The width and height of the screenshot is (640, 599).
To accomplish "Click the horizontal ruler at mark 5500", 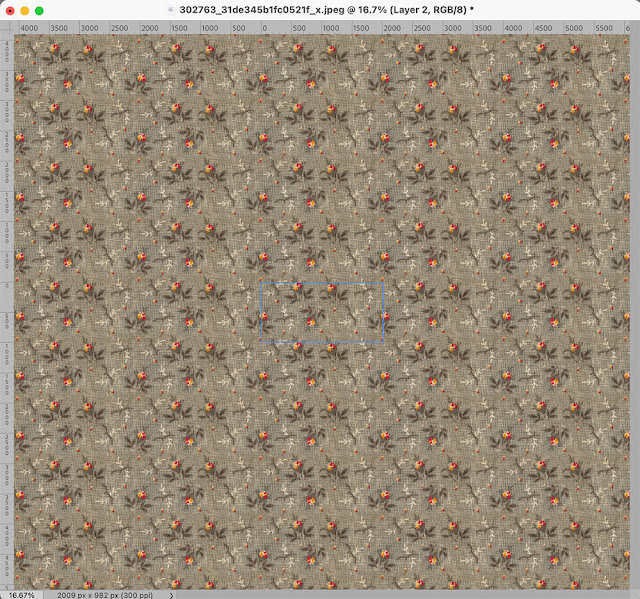I will (604, 28).
